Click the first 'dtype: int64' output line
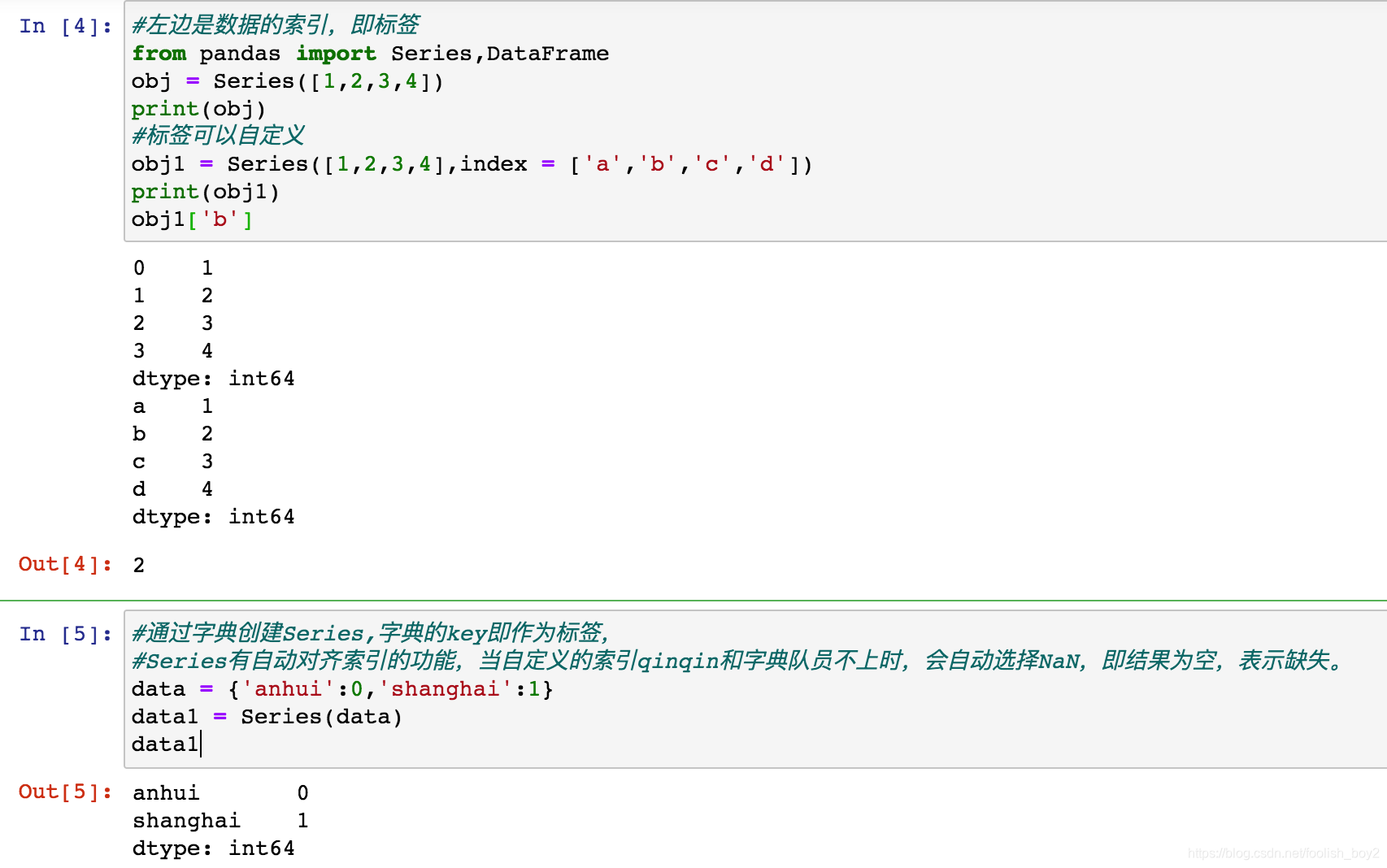This screenshot has height=868, width=1387. [x=214, y=379]
